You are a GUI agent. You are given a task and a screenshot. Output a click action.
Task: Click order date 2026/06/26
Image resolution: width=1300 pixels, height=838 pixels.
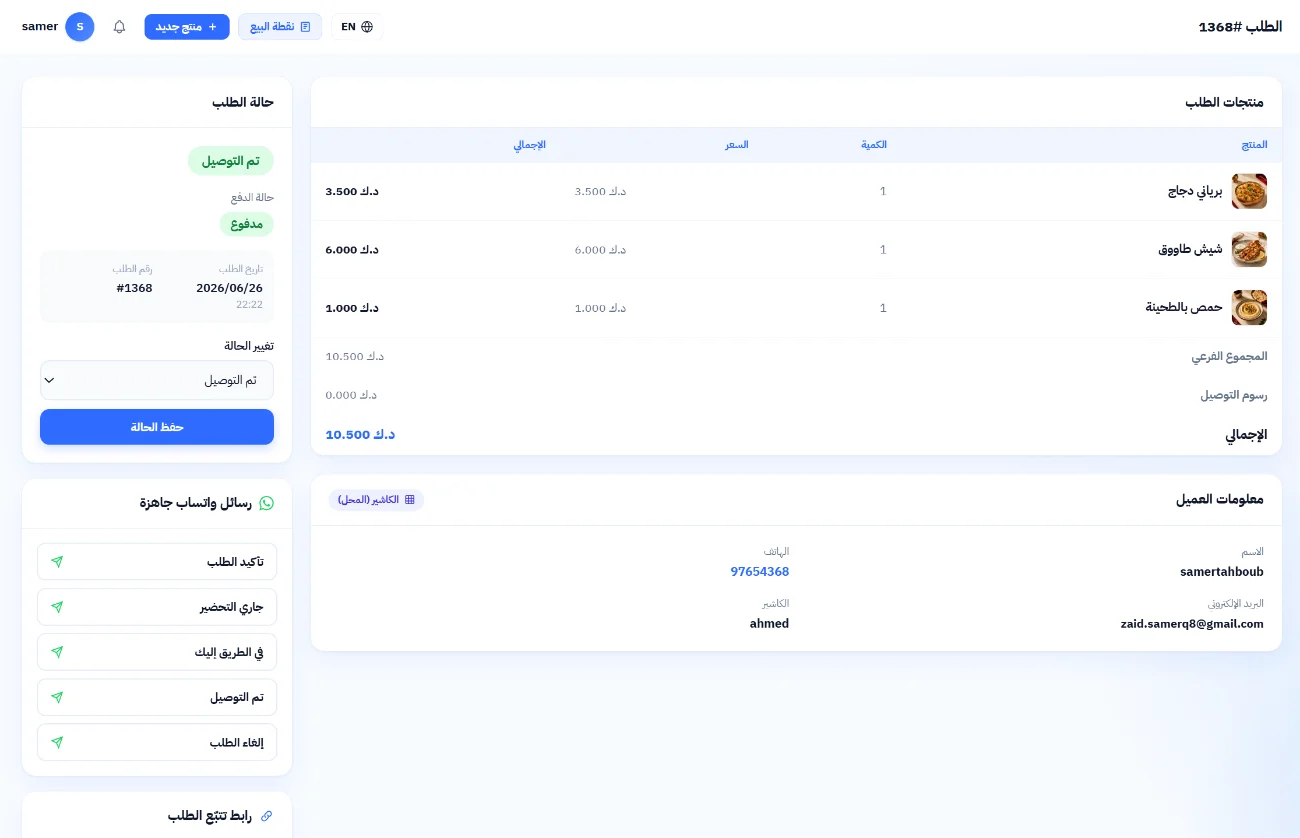coord(230,288)
